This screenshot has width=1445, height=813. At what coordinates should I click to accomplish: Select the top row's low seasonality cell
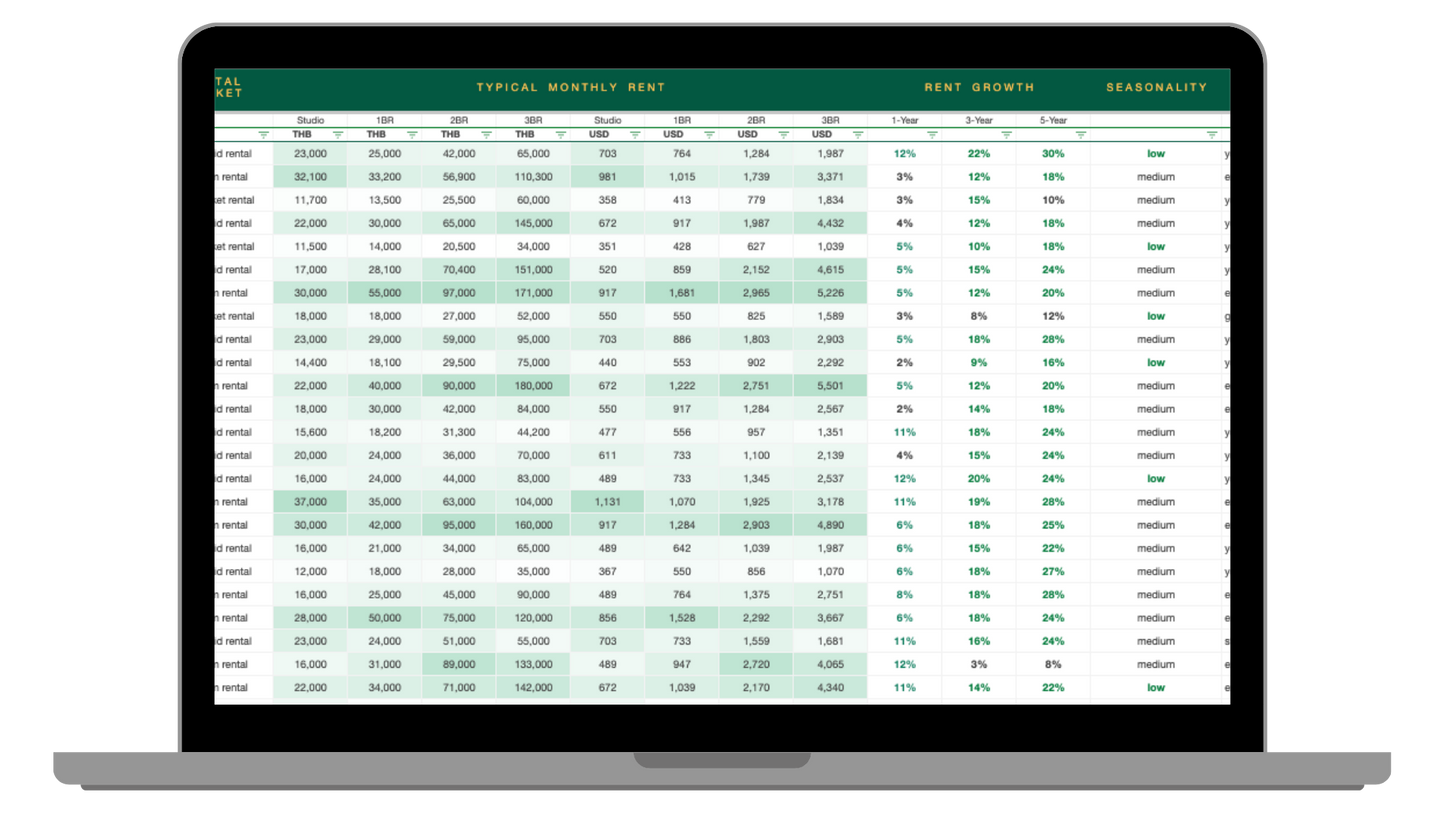[1156, 153]
